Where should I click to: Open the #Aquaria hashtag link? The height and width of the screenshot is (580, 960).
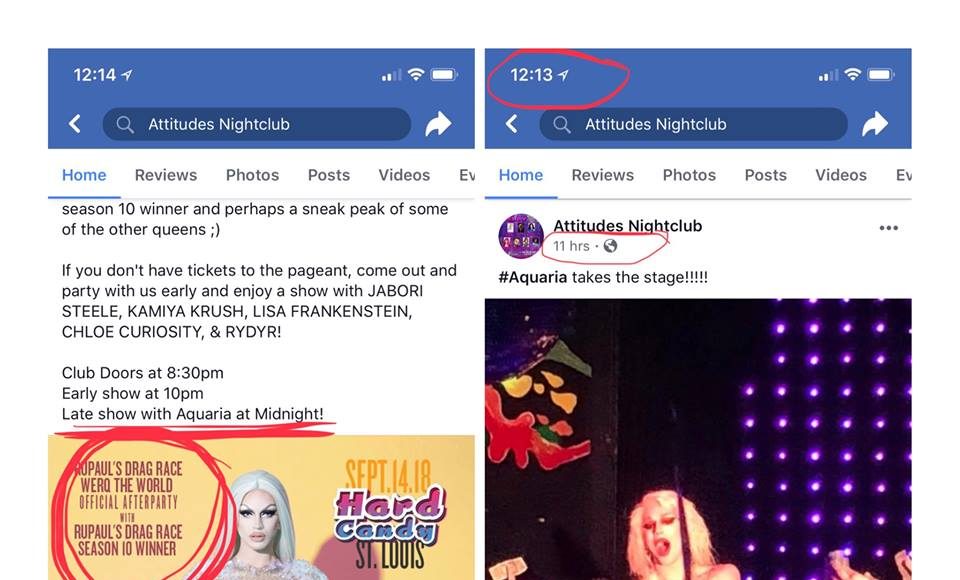[x=533, y=277]
